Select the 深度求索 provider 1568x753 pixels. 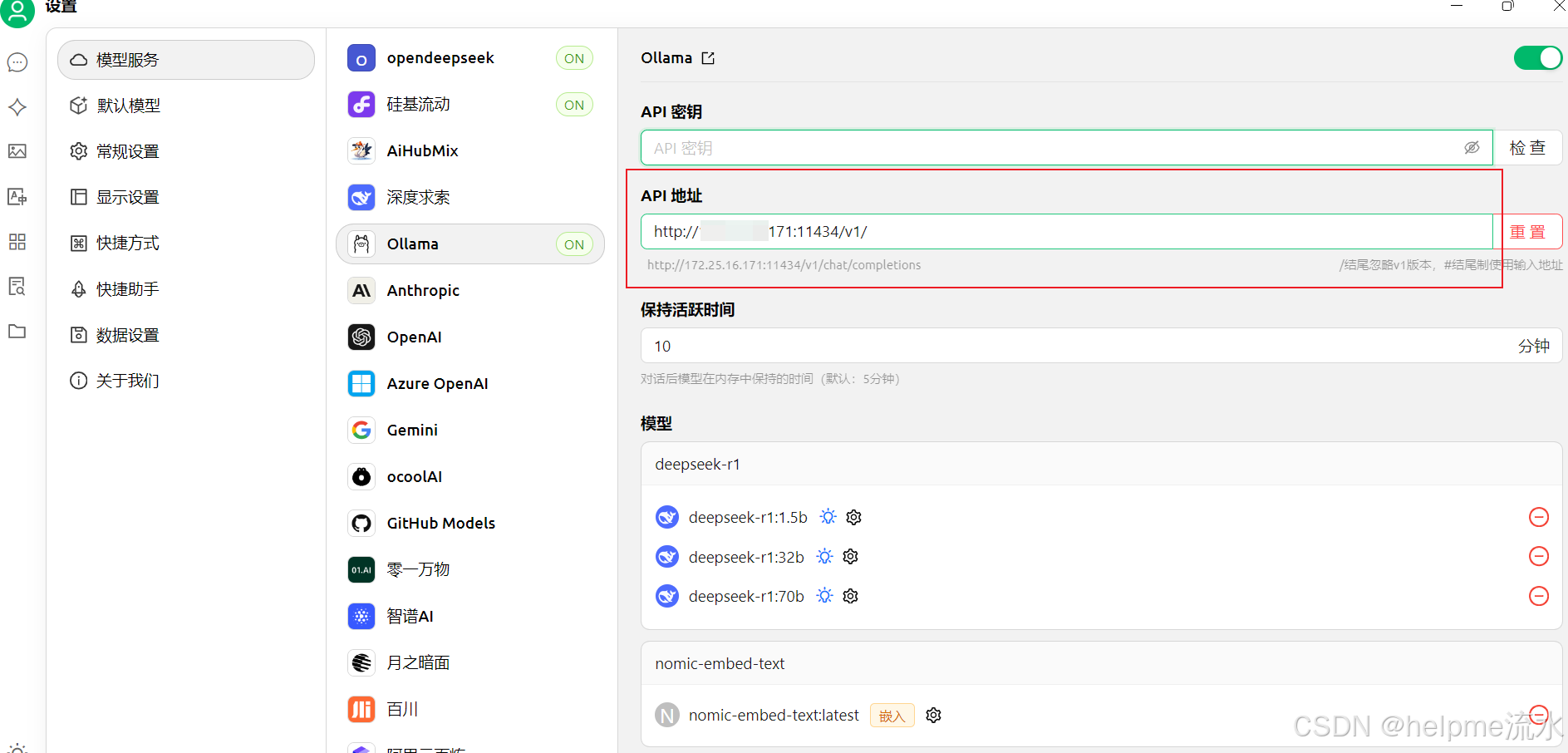click(x=470, y=198)
